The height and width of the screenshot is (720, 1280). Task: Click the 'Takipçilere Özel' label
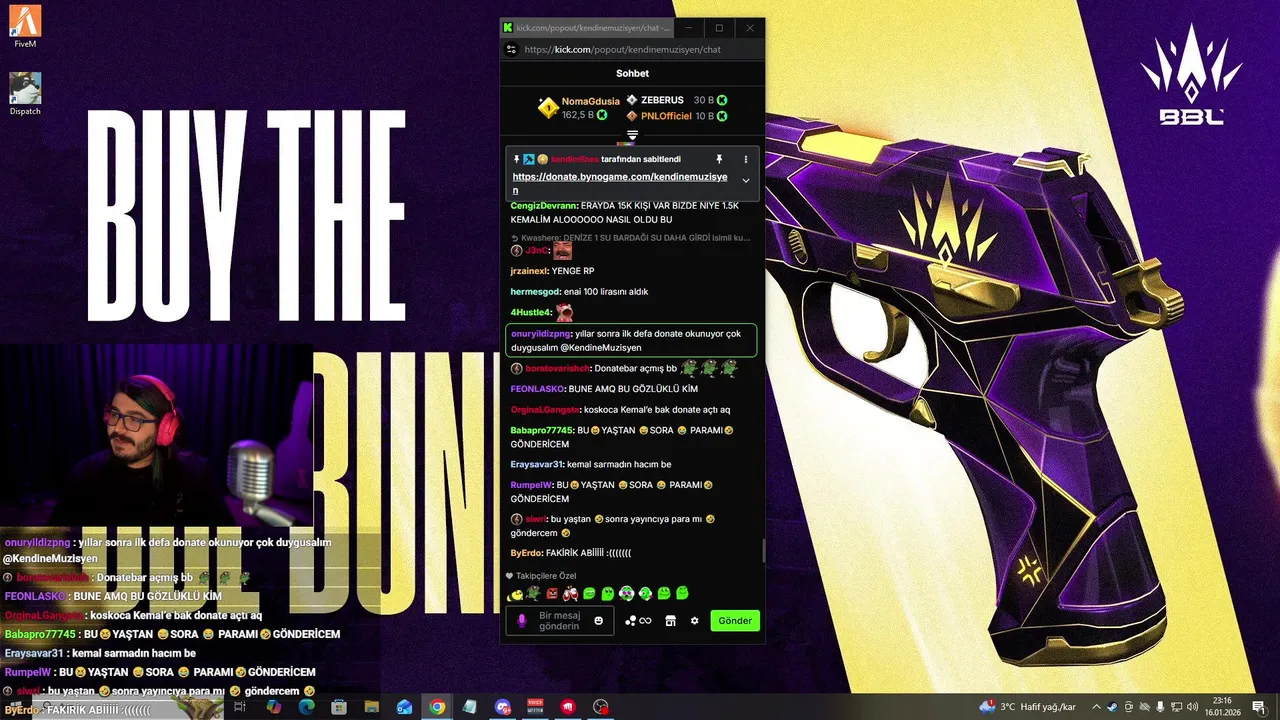[546, 576]
